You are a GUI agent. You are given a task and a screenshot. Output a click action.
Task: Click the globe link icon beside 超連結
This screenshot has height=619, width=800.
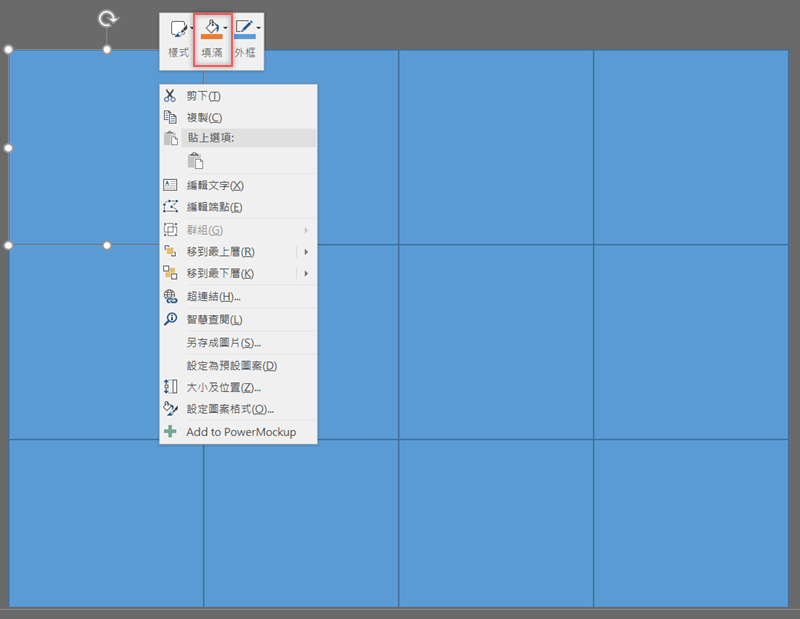click(170, 296)
